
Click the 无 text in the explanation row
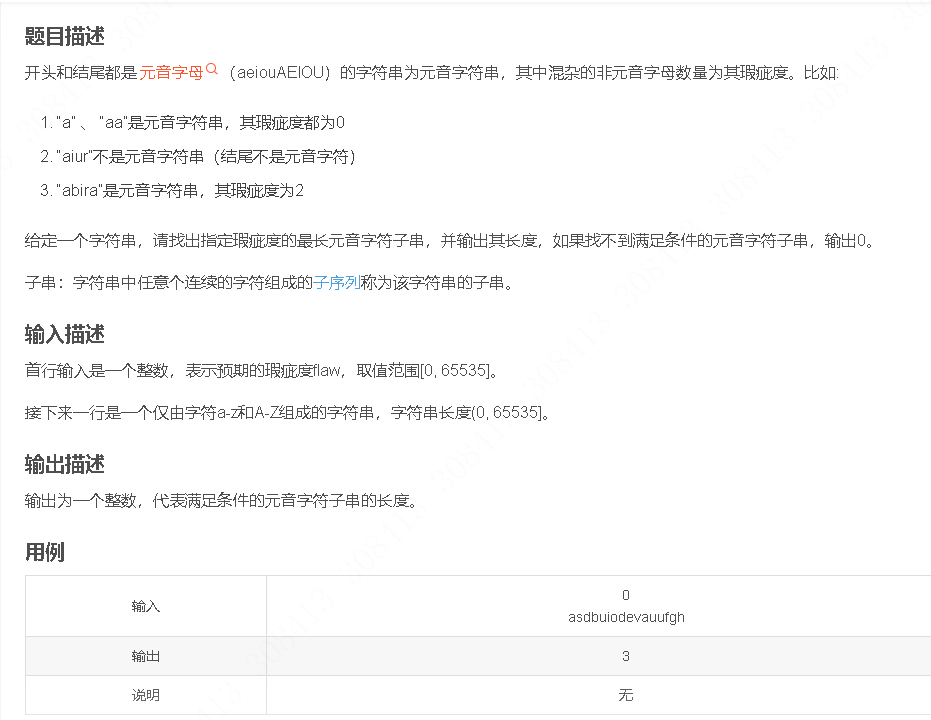626,695
